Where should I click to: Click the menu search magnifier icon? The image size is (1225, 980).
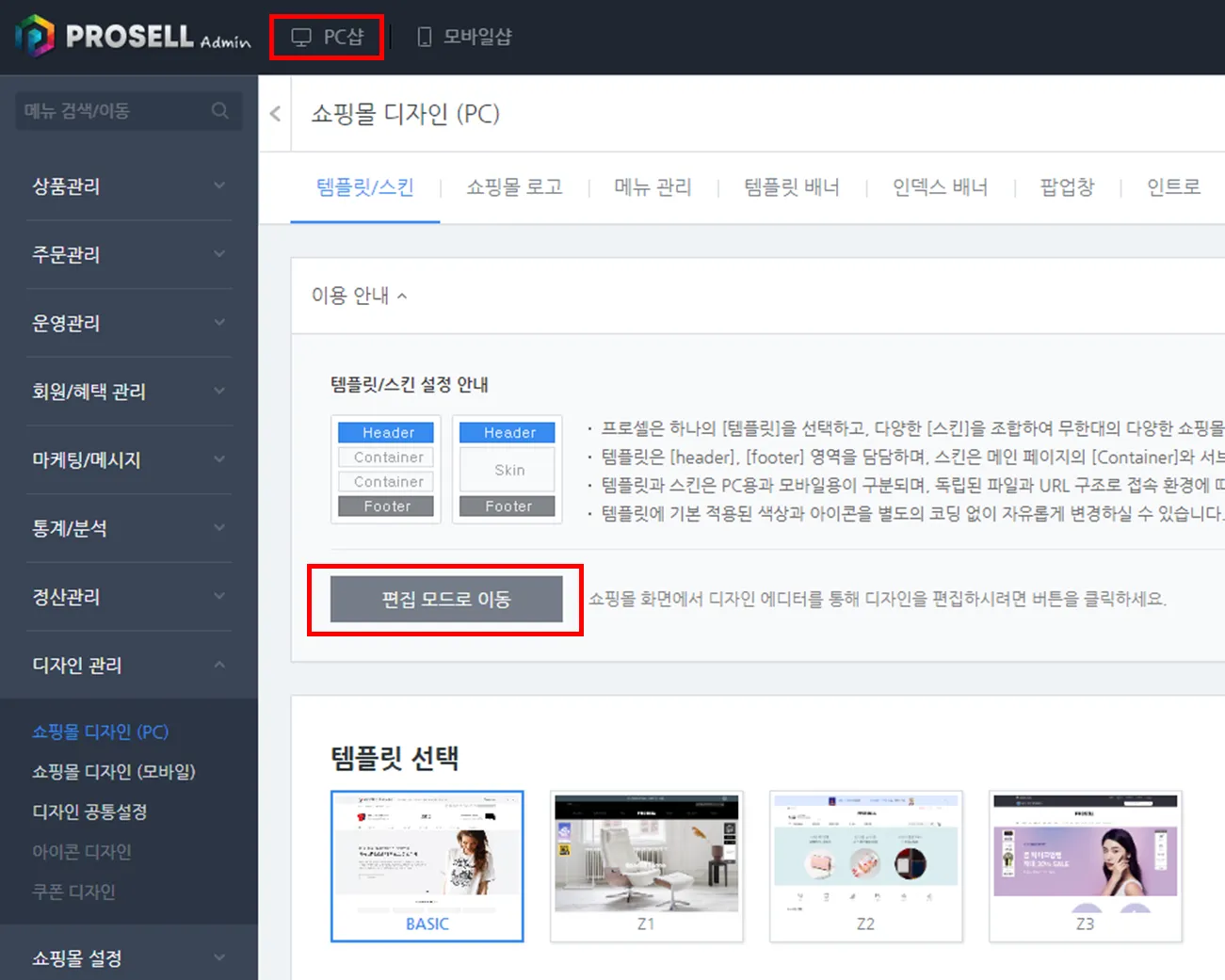tap(220, 111)
